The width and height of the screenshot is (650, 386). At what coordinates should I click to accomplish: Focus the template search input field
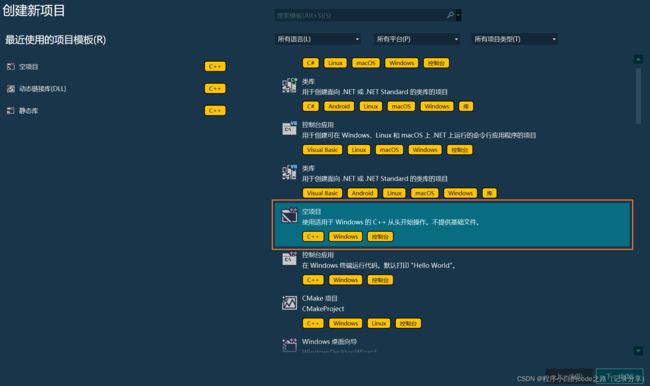361,15
